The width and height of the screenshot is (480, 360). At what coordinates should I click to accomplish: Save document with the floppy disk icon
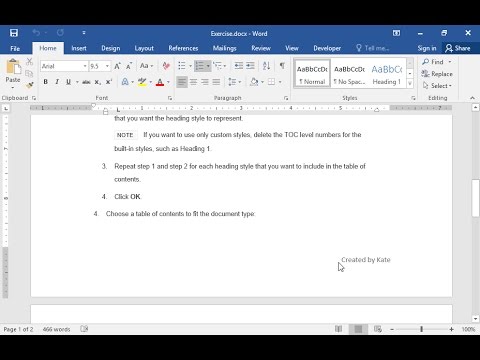[x=14, y=33]
